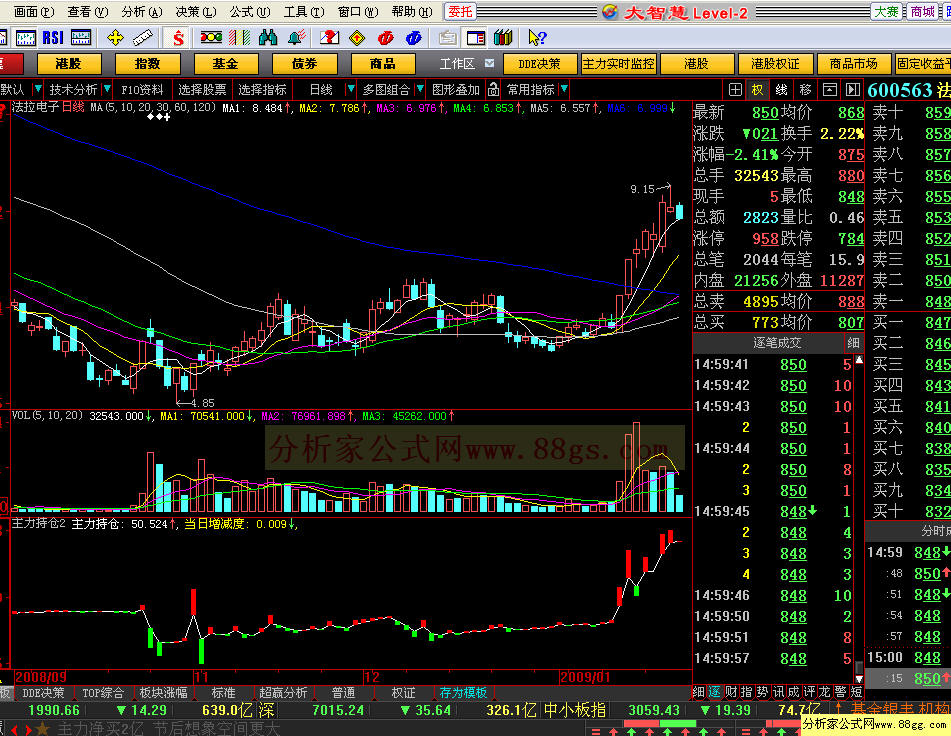Click the 债券 yellow button
This screenshot has width=951, height=736.
[x=304, y=64]
